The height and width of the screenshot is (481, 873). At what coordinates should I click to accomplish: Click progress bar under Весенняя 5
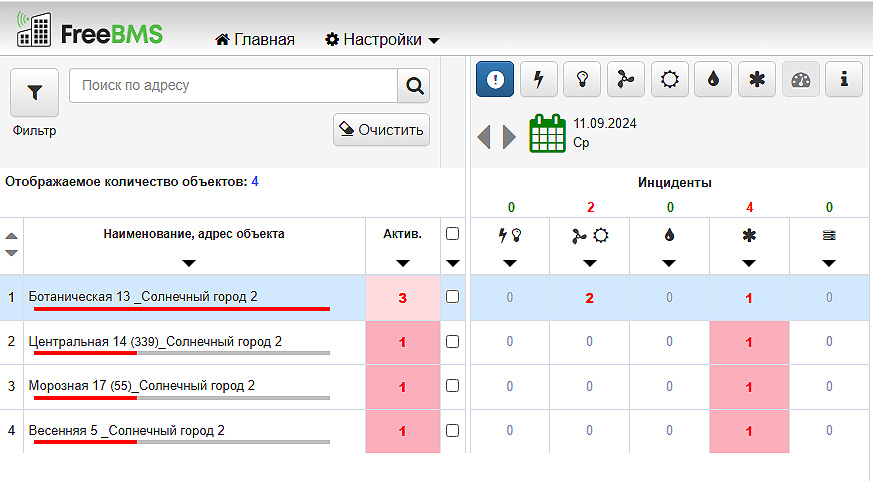182,442
